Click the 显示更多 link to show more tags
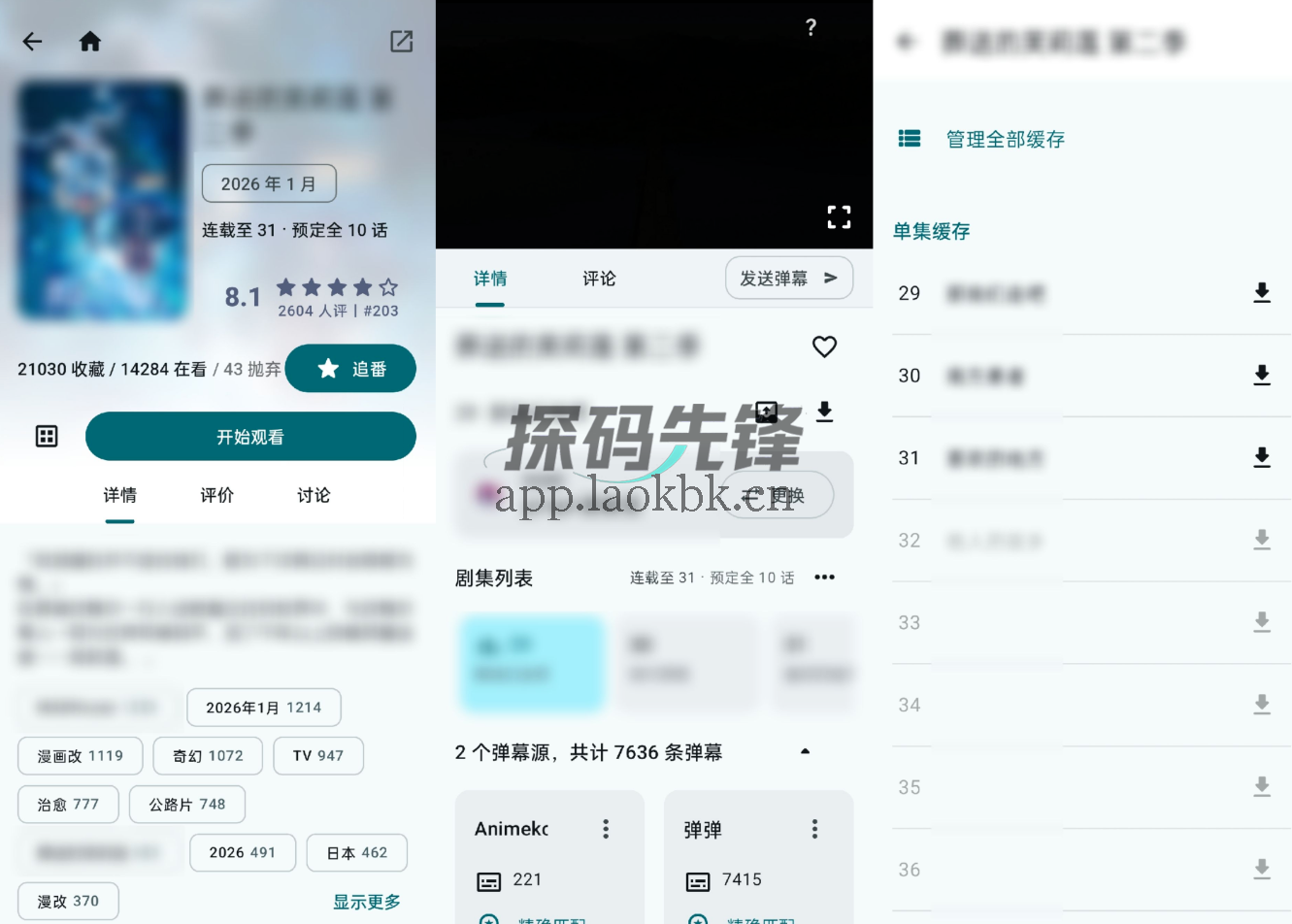Image resolution: width=1292 pixels, height=924 pixels. 366,901
